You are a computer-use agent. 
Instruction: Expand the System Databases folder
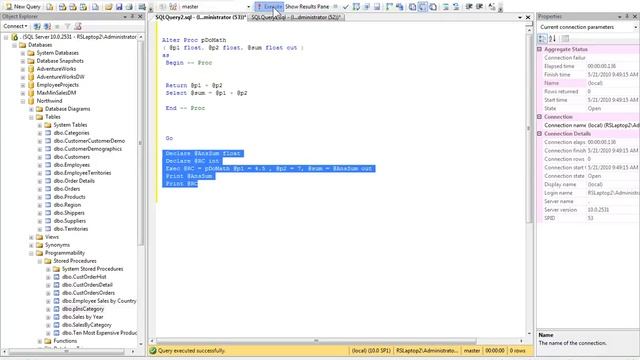(x=23, y=53)
